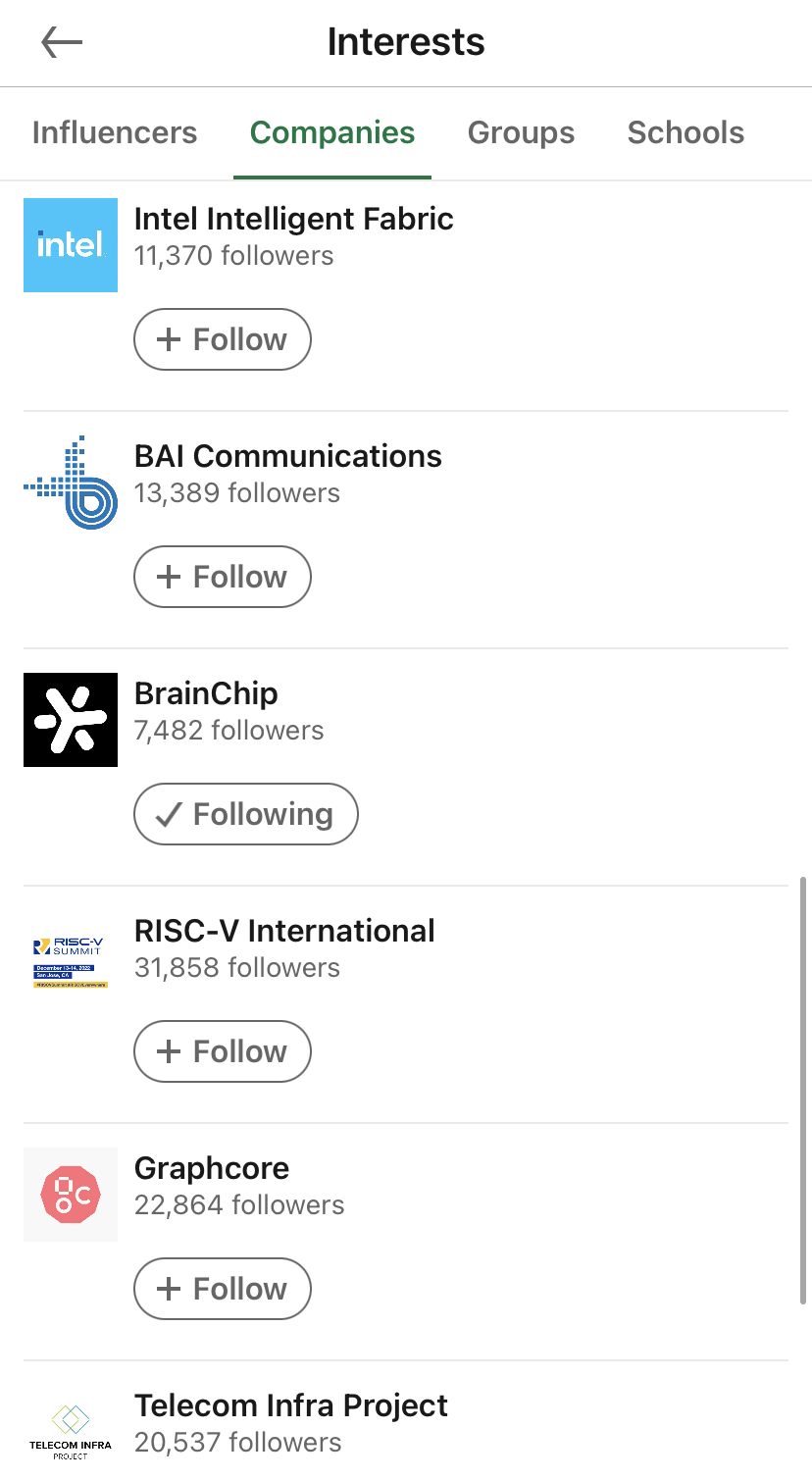Image resolution: width=812 pixels, height=1480 pixels.
Task: Open the Telecom Infra Project name link
Action: pos(291,1405)
